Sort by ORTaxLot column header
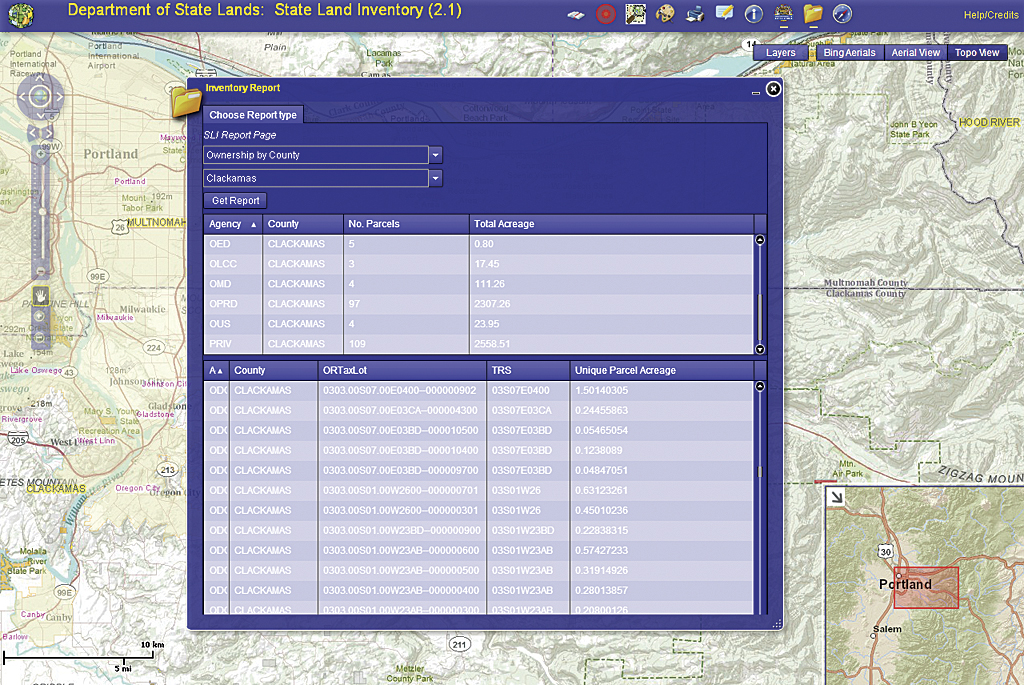Screen dimensions: 1024x685 pyautogui.click(x=402, y=370)
